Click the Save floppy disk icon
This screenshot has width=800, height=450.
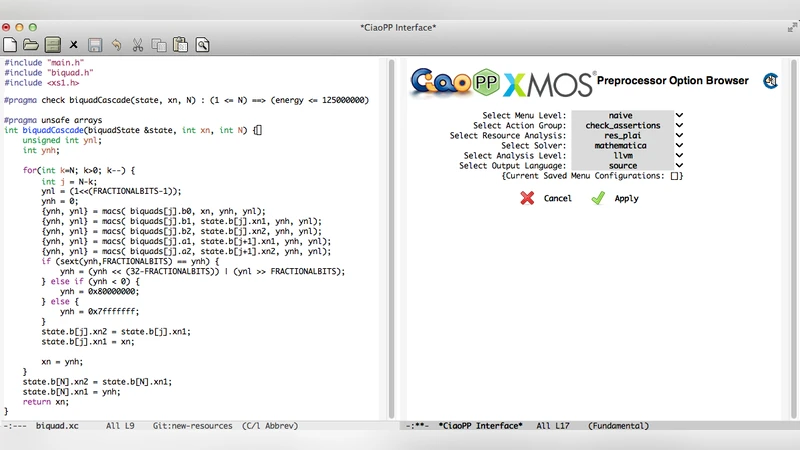(x=95, y=44)
